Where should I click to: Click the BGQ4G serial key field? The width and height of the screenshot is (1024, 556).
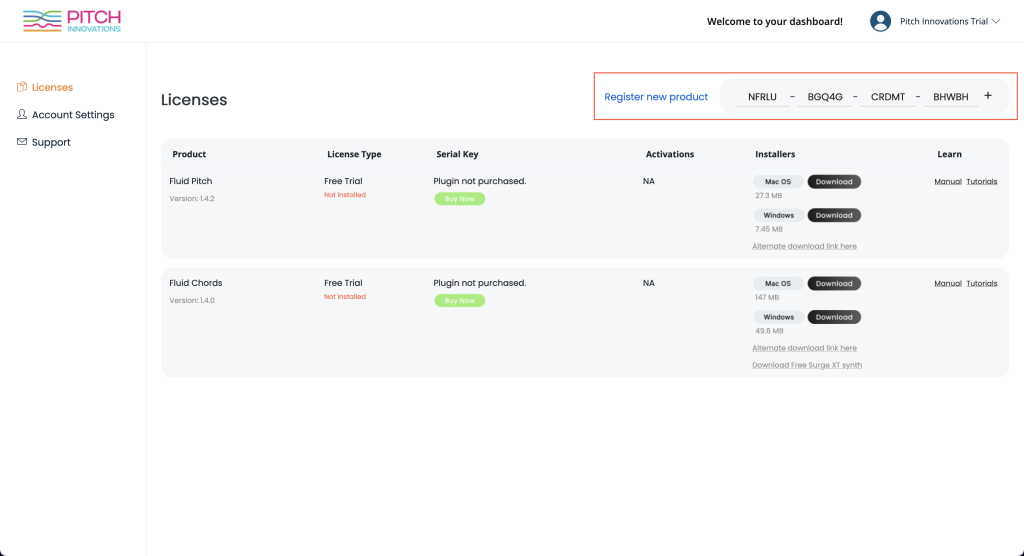pos(825,97)
